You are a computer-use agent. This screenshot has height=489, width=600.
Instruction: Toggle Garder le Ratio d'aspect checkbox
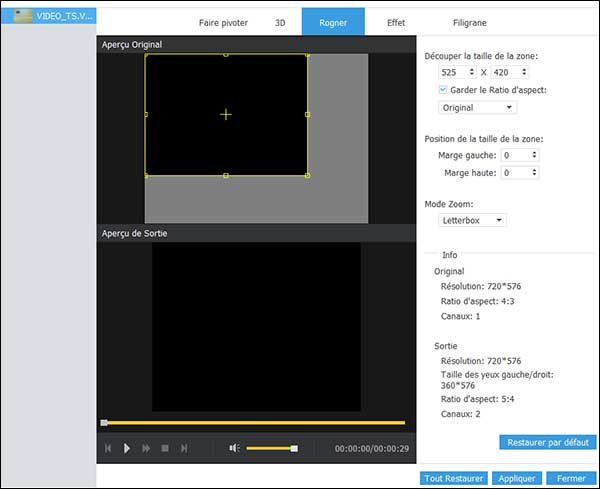[x=444, y=90]
